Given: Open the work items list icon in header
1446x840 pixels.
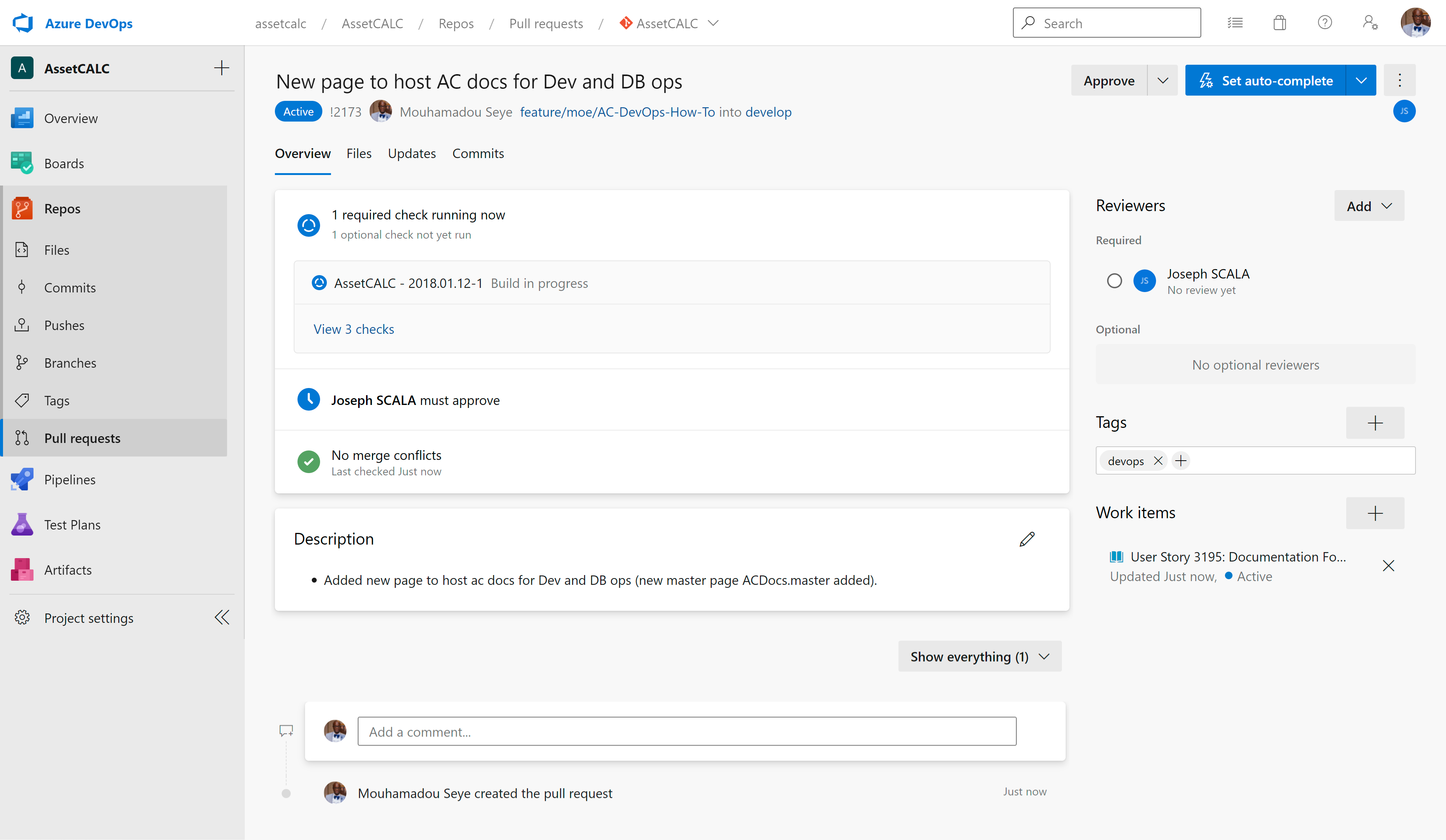Looking at the screenshot, I should coord(1235,23).
